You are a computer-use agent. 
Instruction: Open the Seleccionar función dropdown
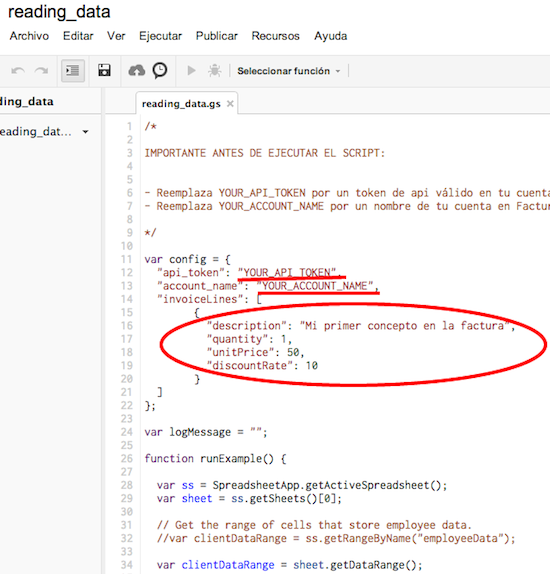pos(289,71)
